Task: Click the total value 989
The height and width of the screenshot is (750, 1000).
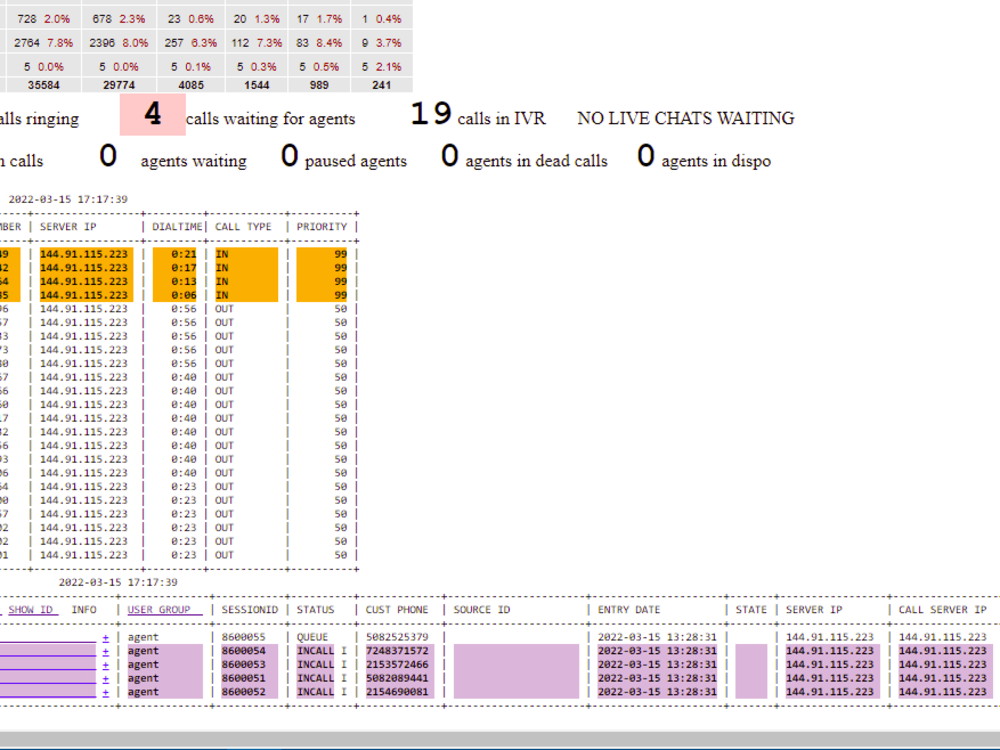Action: tap(319, 85)
